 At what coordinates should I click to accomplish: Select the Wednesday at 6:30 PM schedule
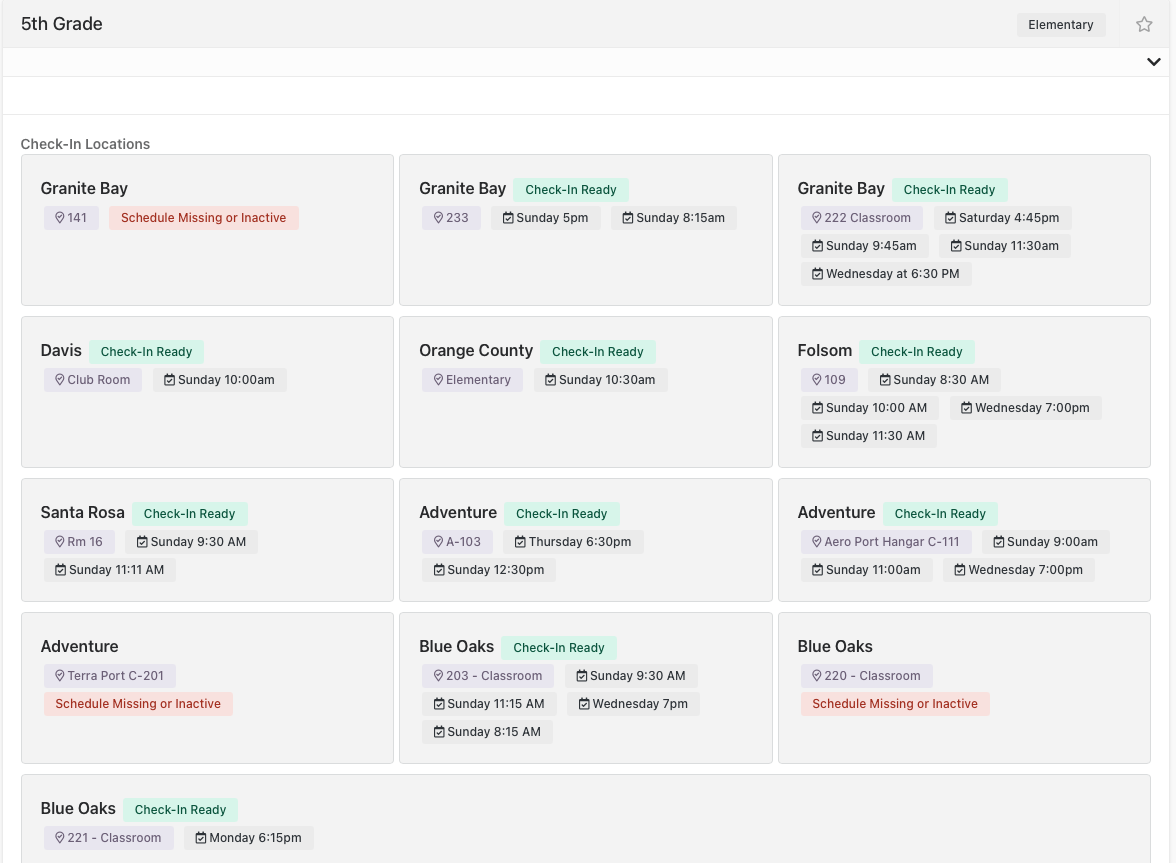pyautogui.click(x=886, y=274)
